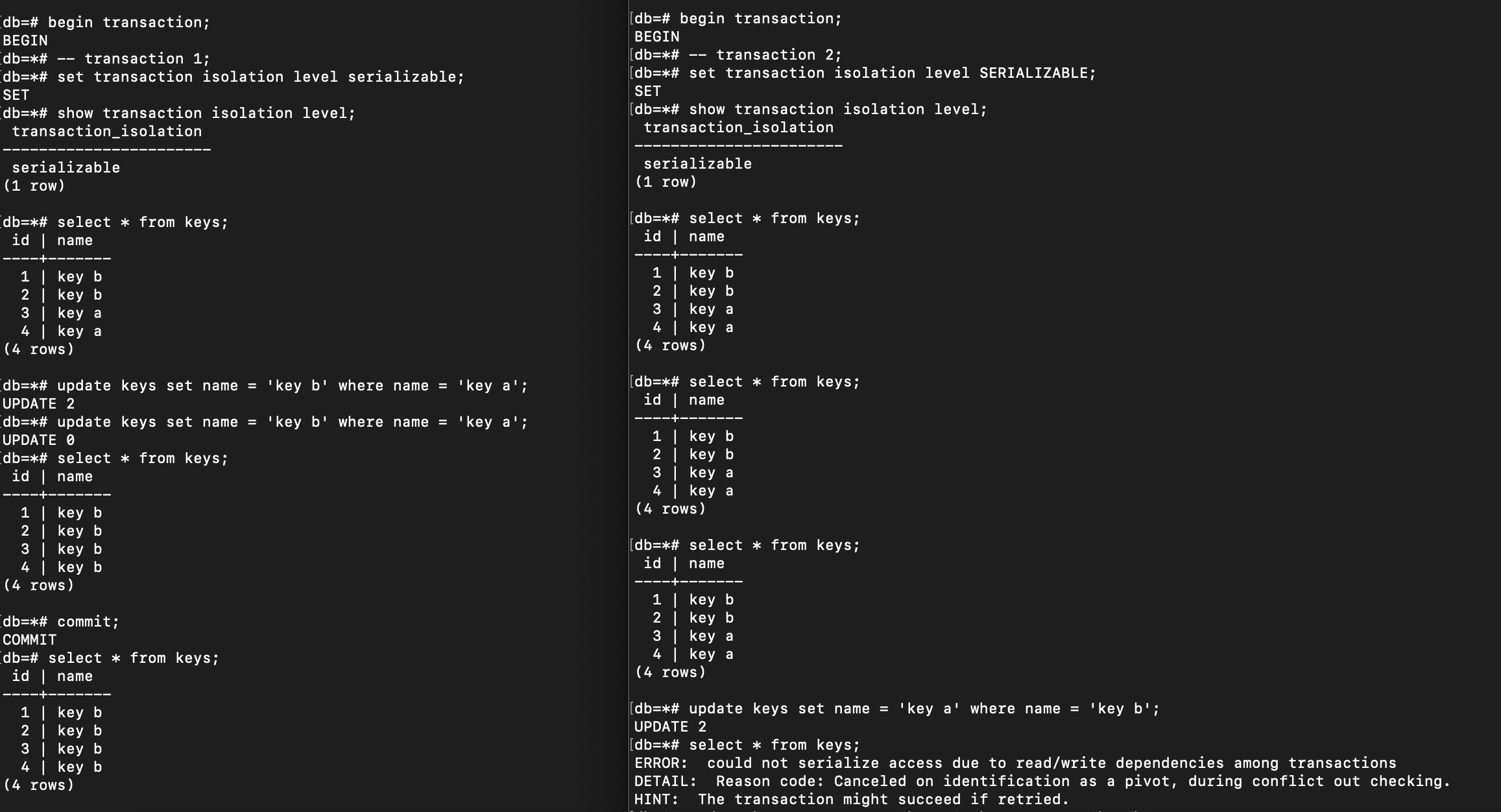Select the 'DETAIL: Reason code' message line
1501x812 pixels.
(x=1042, y=781)
